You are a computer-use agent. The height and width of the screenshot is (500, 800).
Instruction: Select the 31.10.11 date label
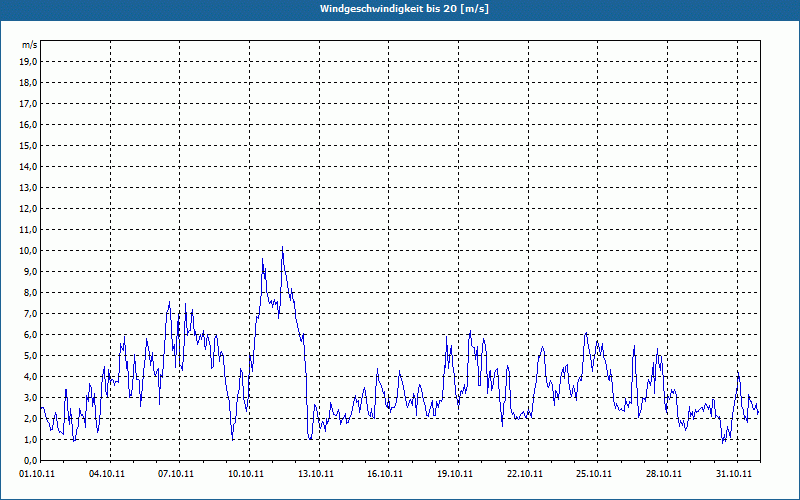[734, 474]
